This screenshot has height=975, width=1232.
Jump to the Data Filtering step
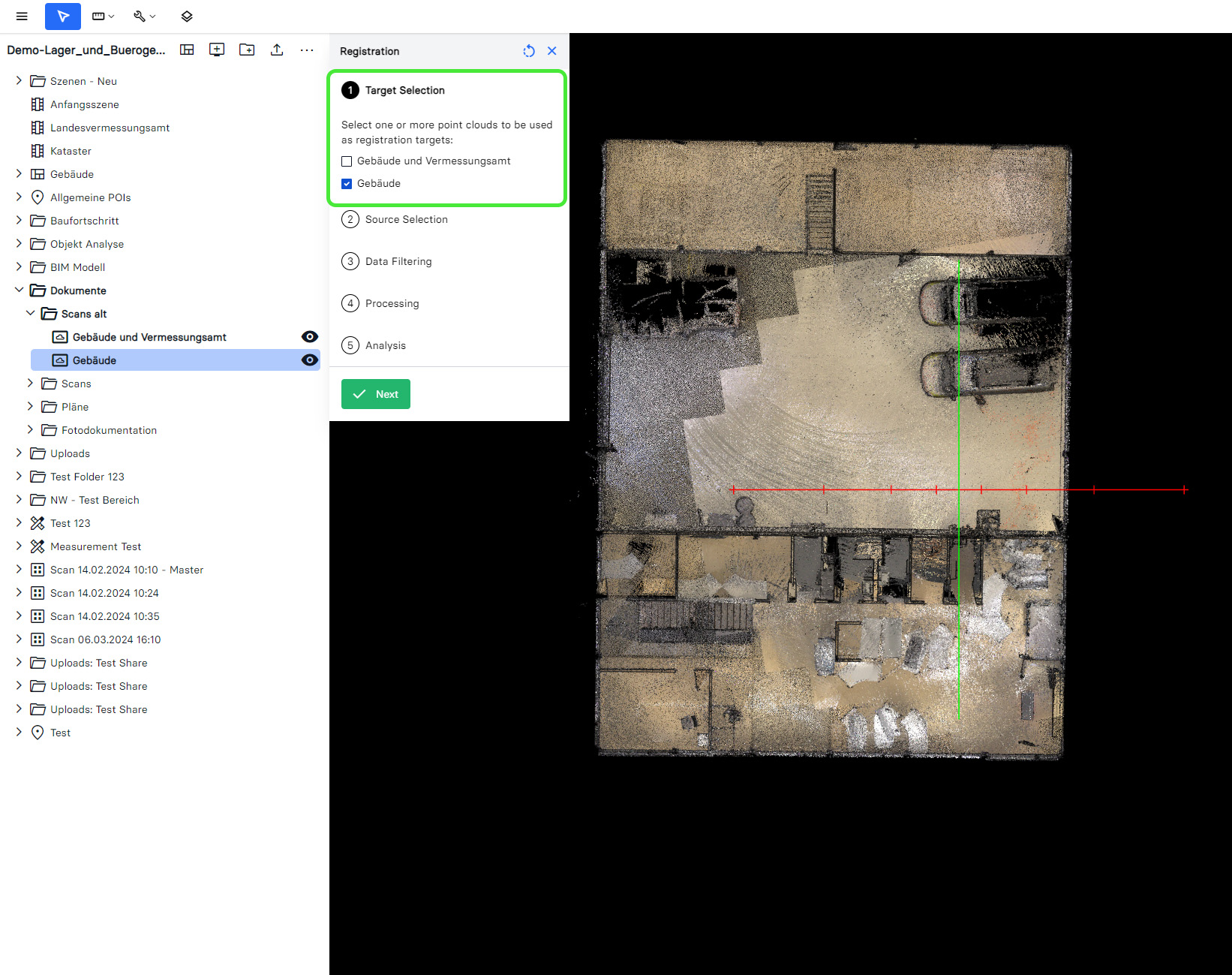[398, 261]
